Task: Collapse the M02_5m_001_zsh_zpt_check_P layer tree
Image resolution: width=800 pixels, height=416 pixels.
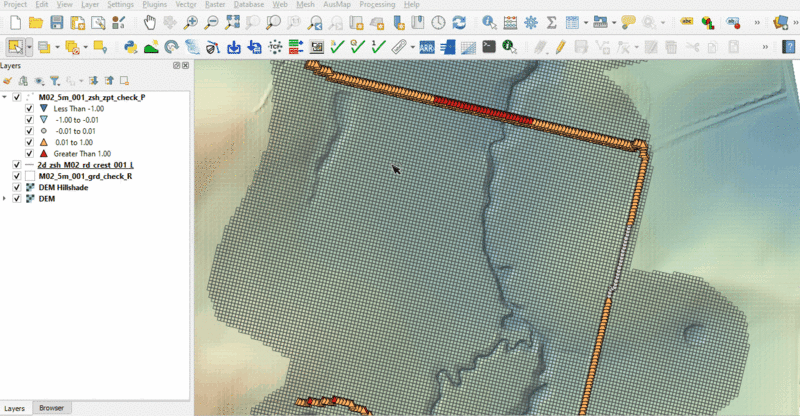Action: [x=6, y=97]
